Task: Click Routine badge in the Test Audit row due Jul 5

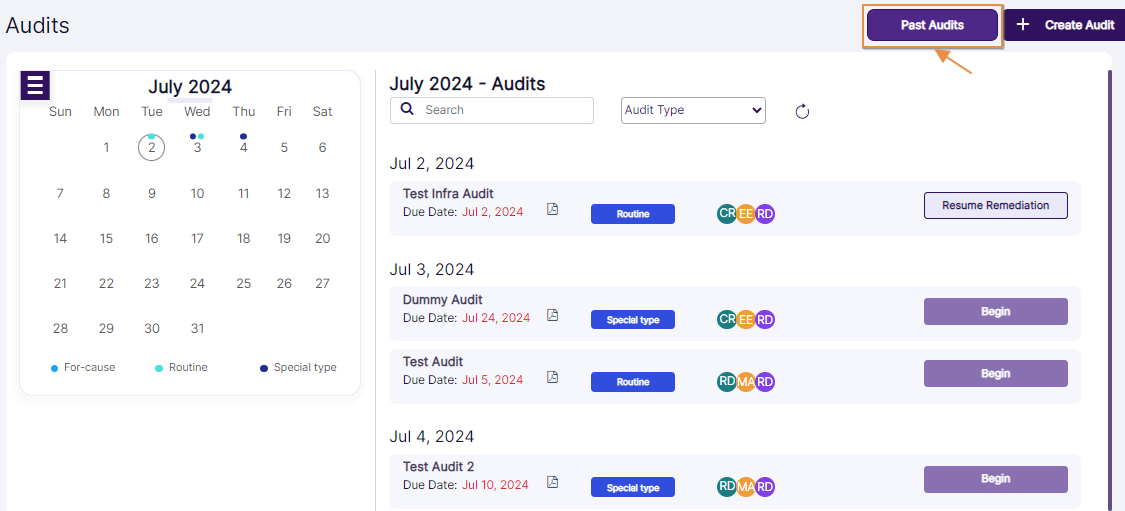Action: click(633, 382)
